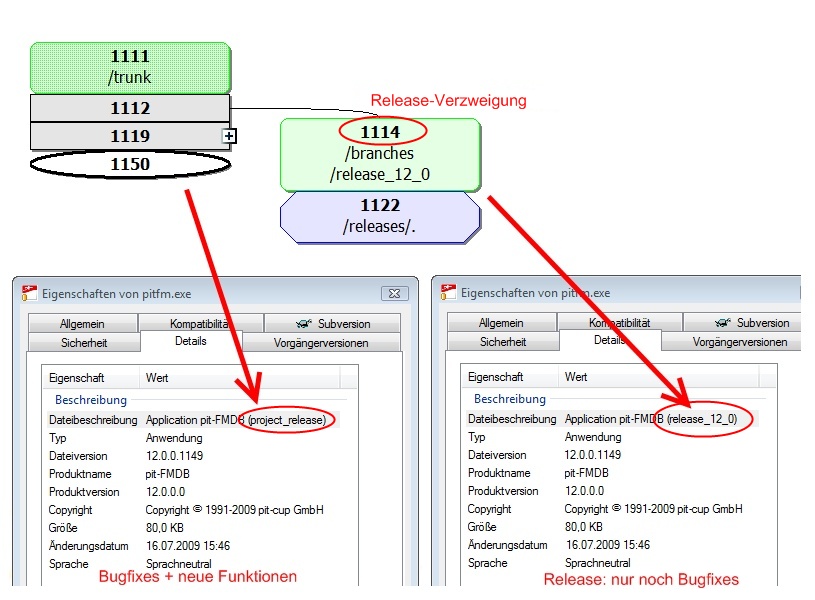Open Allgemein tab in right dialog

coord(502,322)
